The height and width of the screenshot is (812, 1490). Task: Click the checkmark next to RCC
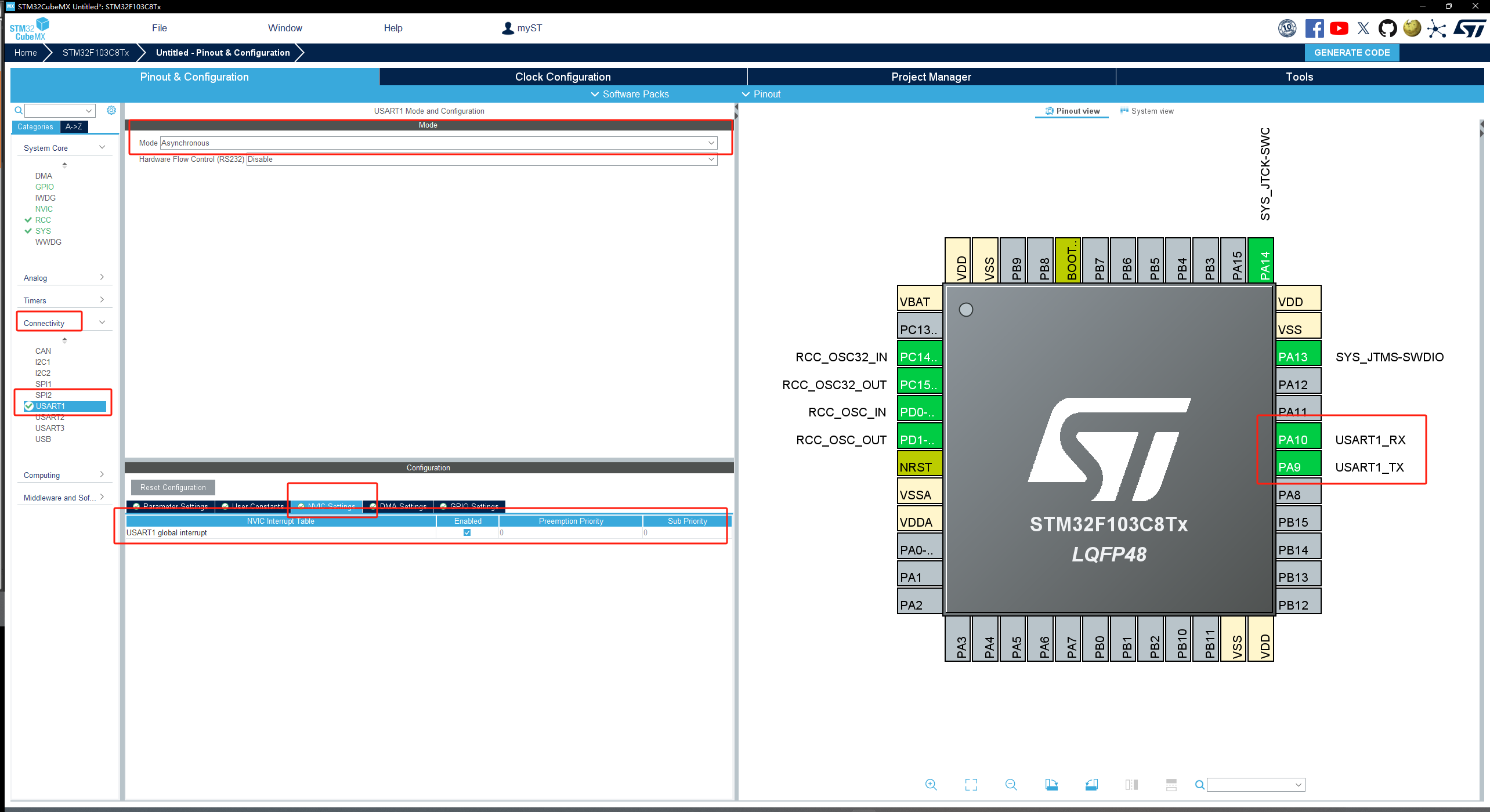click(x=28, y=219)
